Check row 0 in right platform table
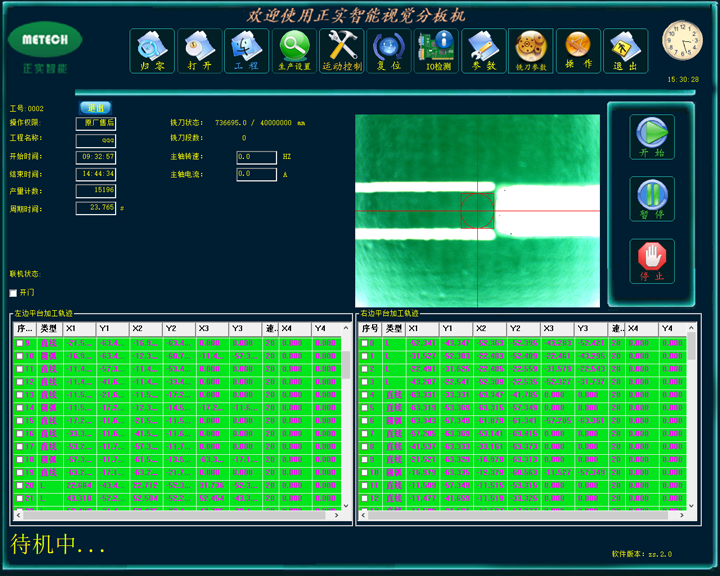This screenshot has height=576, width=720. [x=365, y=343]
